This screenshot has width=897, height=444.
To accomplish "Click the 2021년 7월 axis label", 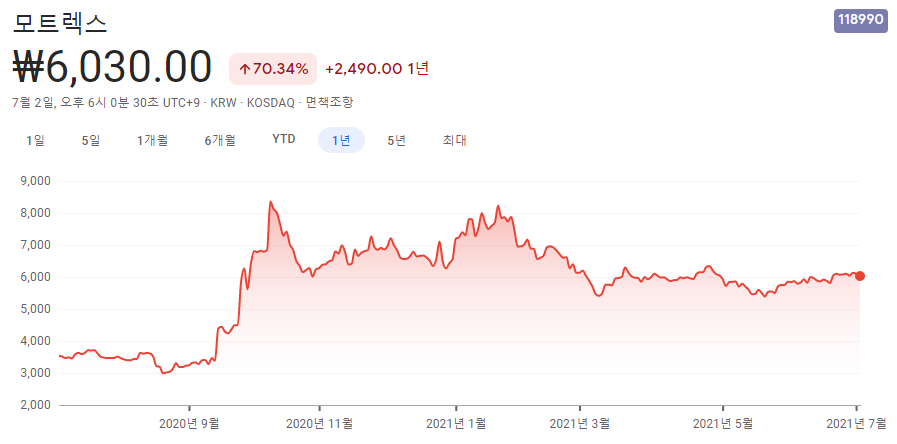I will click(x=856, y=424).
